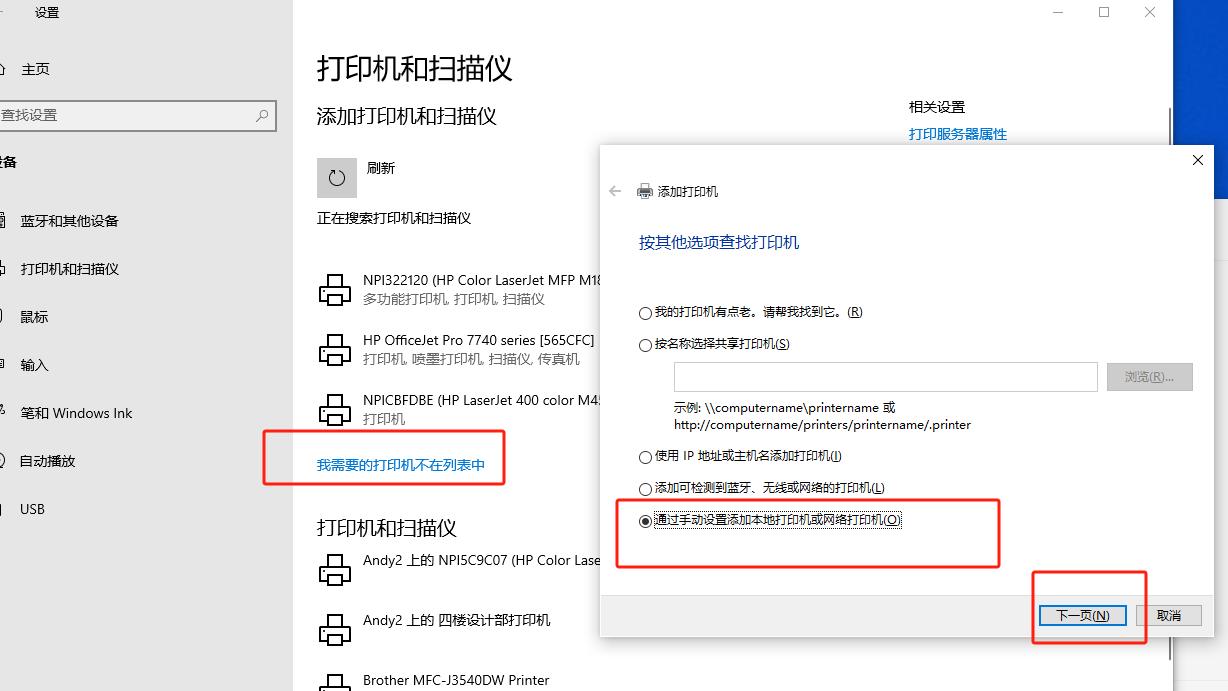Click the back arrow in 添加打印机 dialog
The image size is (1228, 691).
[616, 190]
